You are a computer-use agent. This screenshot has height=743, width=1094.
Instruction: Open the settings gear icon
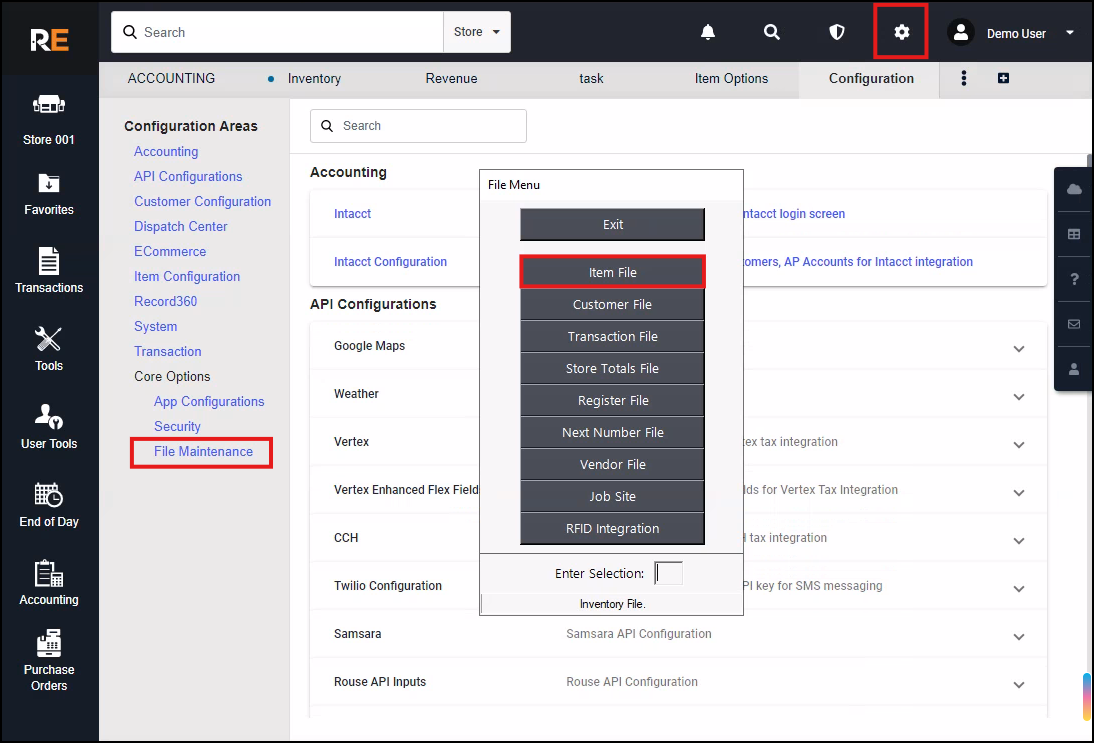901,32
